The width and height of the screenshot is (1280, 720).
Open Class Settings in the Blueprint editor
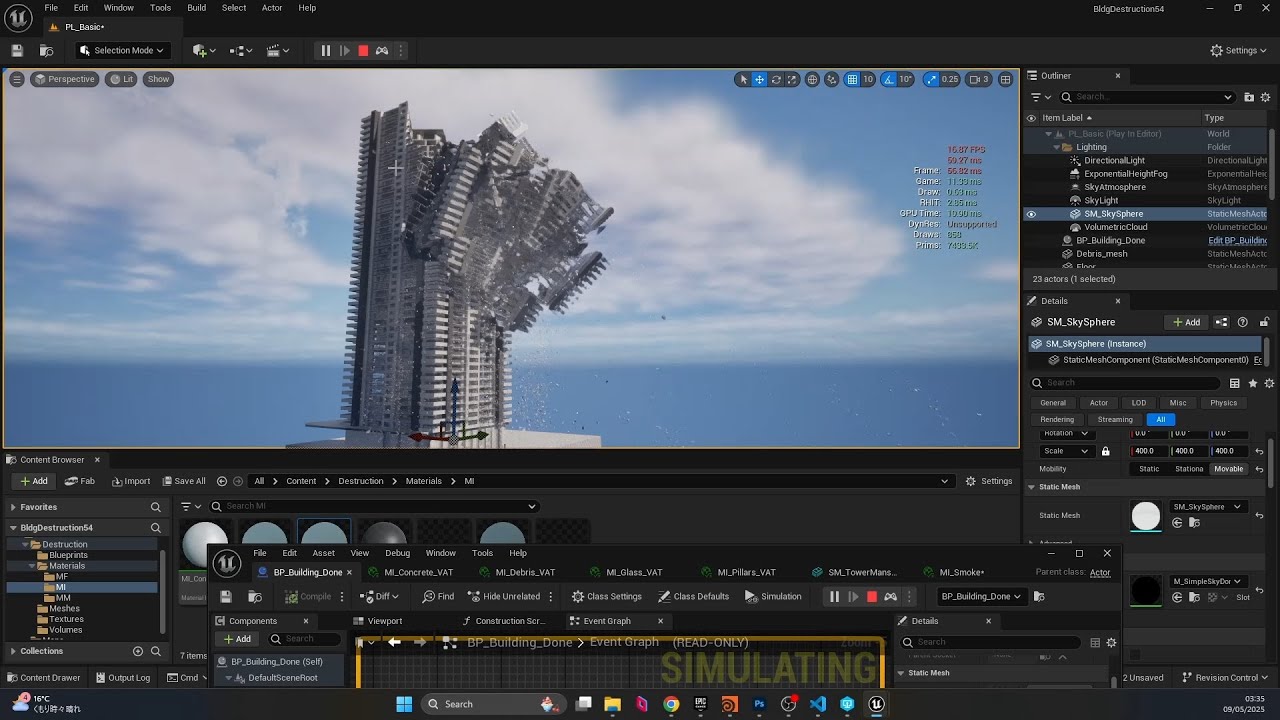tap(607, 597)
